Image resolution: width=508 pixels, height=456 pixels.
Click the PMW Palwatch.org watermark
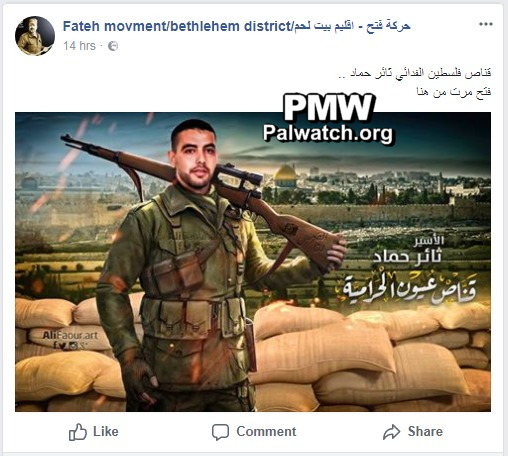tap(328, 119)
